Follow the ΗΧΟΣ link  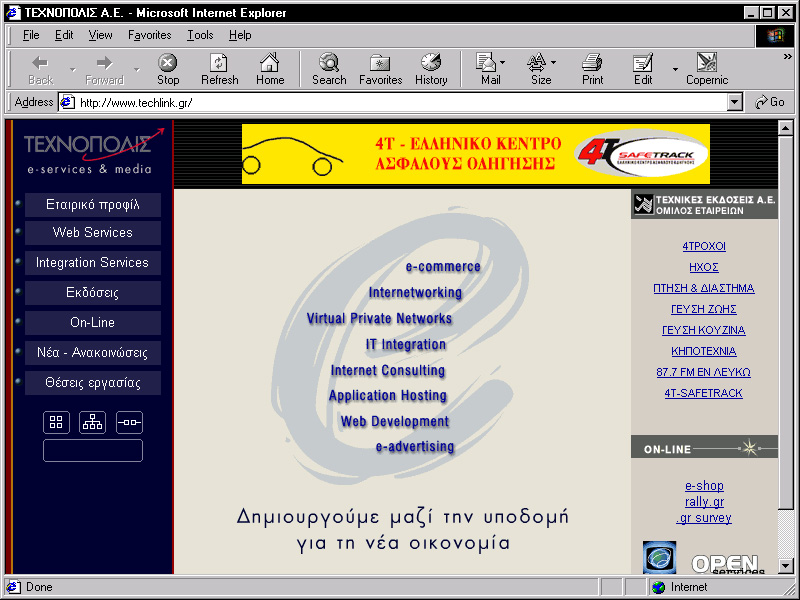(704, 267)
